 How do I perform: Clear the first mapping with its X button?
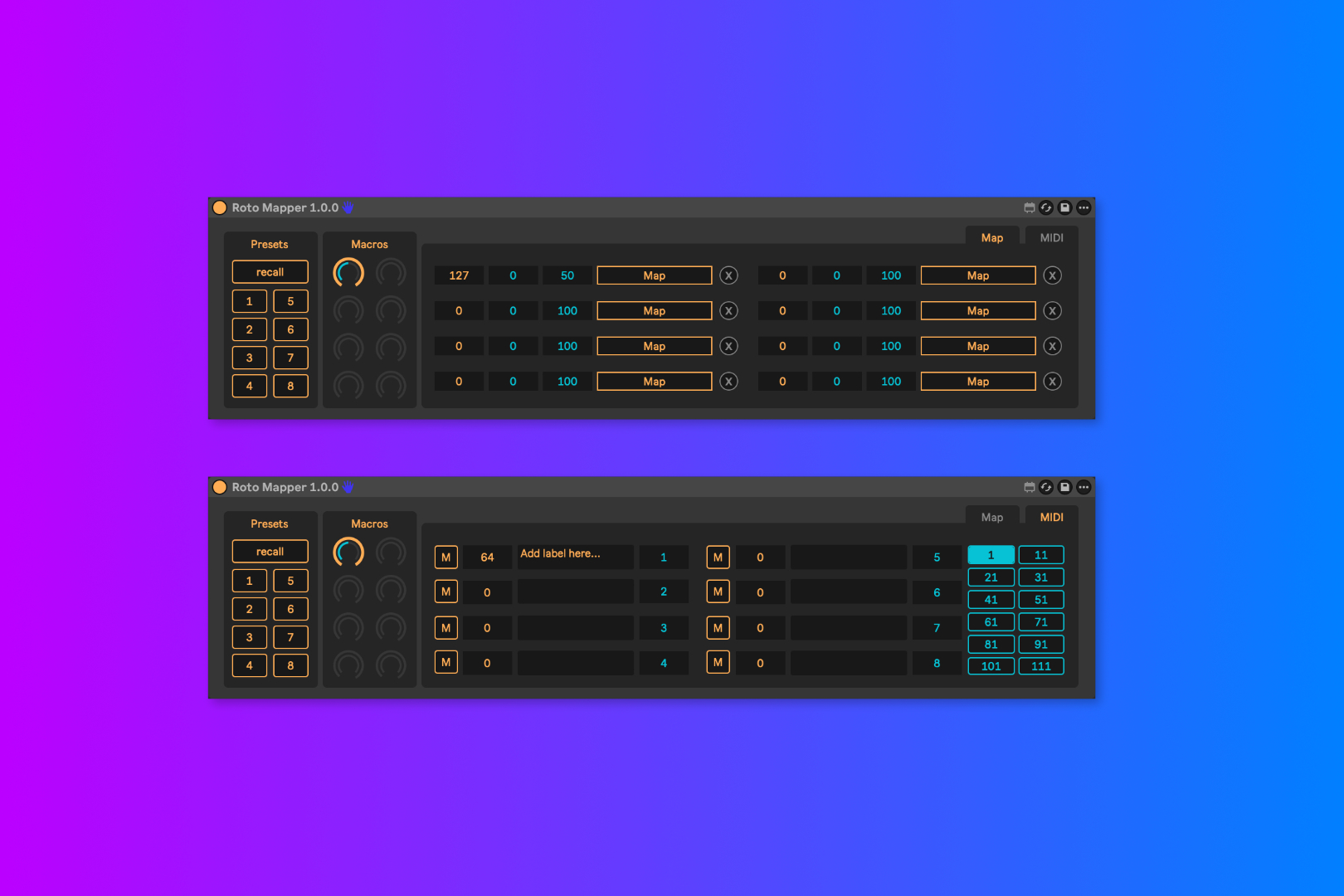coord(728,275)
